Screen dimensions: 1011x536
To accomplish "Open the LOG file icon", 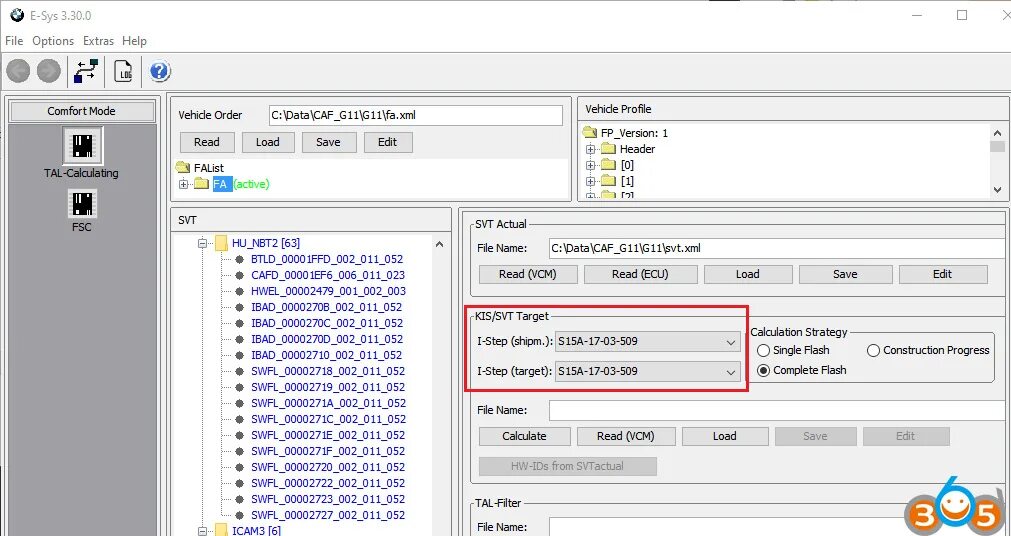I will point(123,71).
